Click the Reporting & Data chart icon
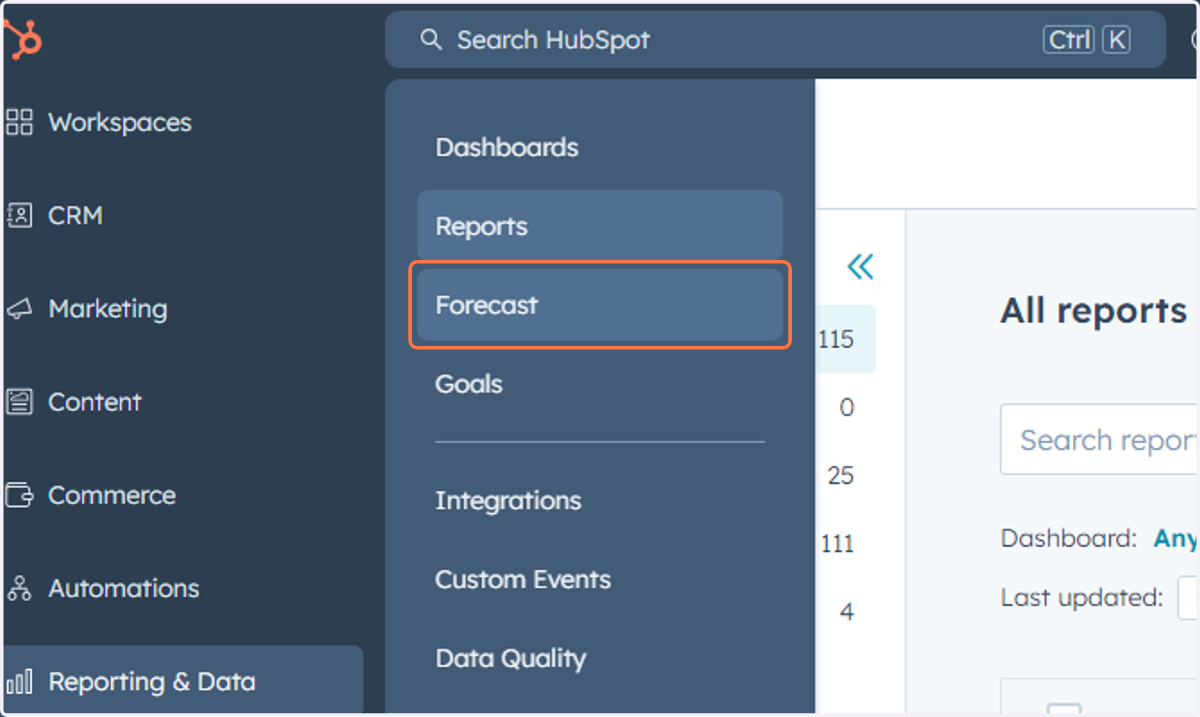Image resolution: width=1200 pixels, height=717 pixels. pyautogui.click(x=19, y=682)
